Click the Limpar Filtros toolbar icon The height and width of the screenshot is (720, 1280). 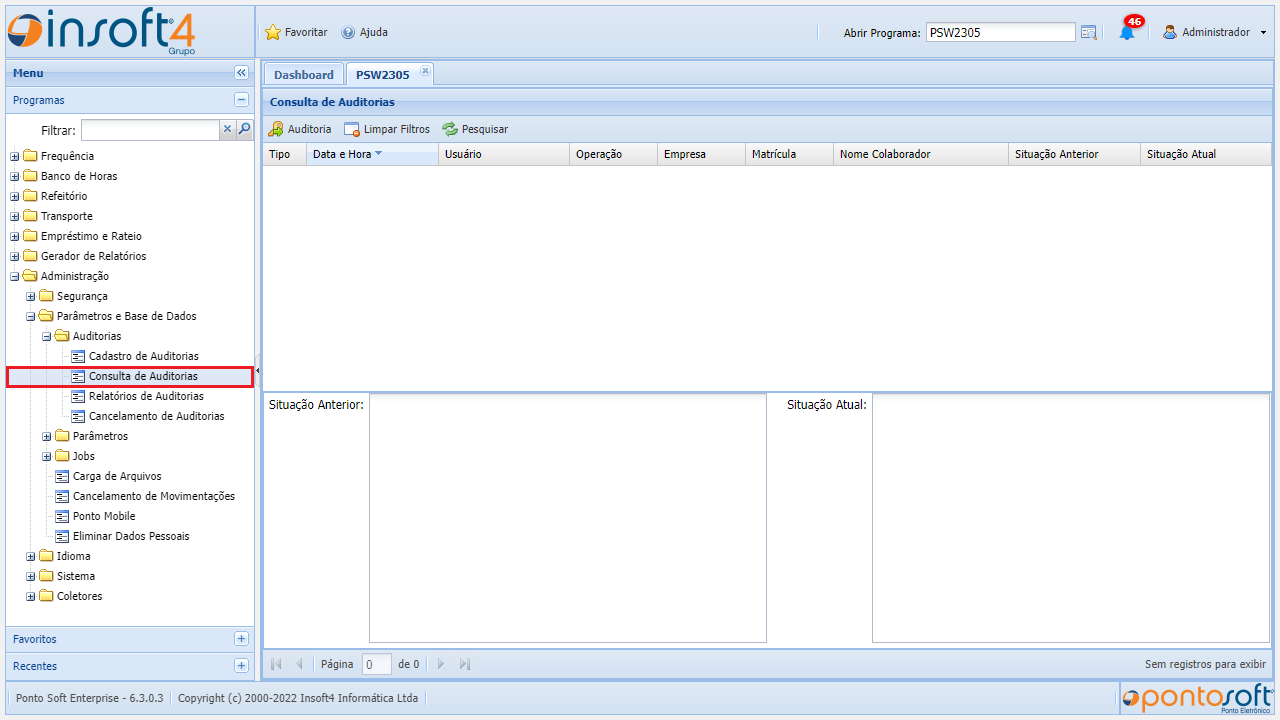(352, 129)
